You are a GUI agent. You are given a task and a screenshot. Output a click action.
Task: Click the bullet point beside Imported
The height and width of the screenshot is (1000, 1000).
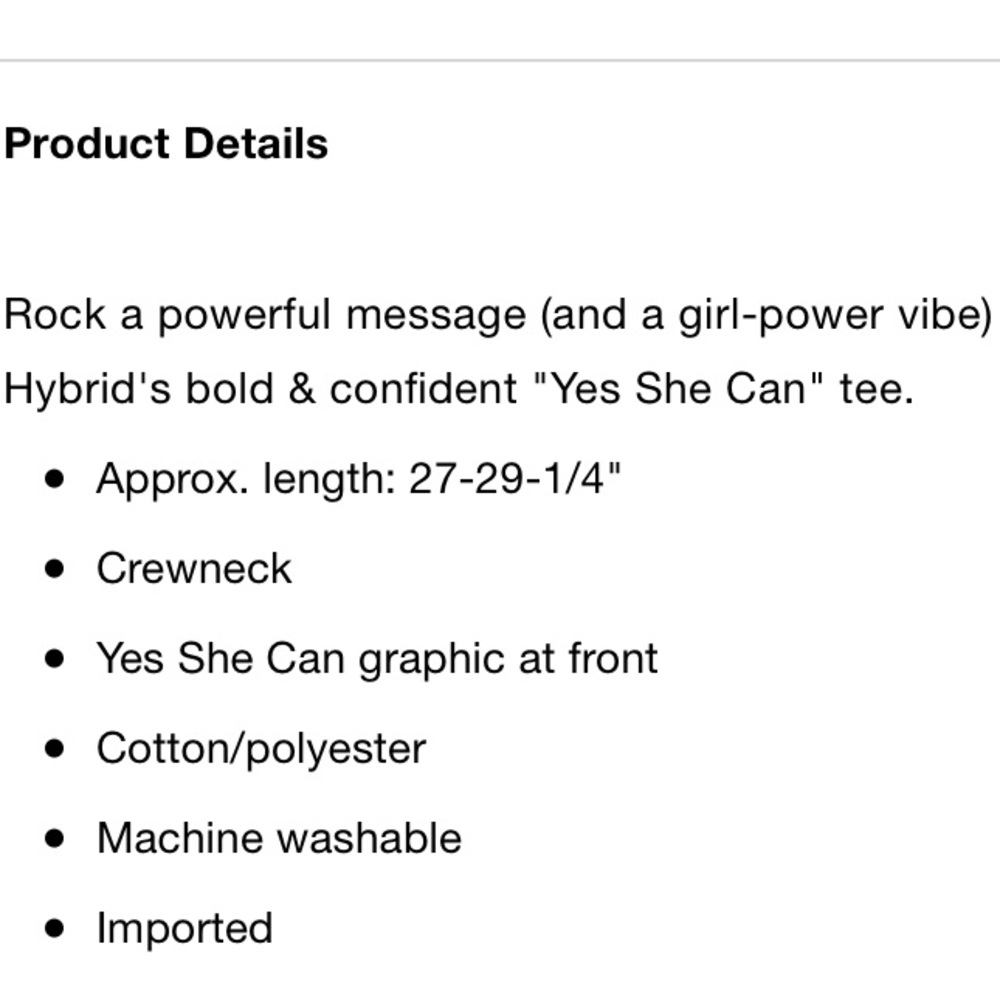(55, 928)
